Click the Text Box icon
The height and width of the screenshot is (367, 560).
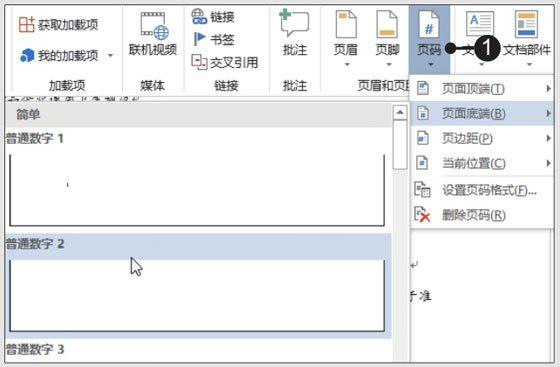(x=480, y=24)
